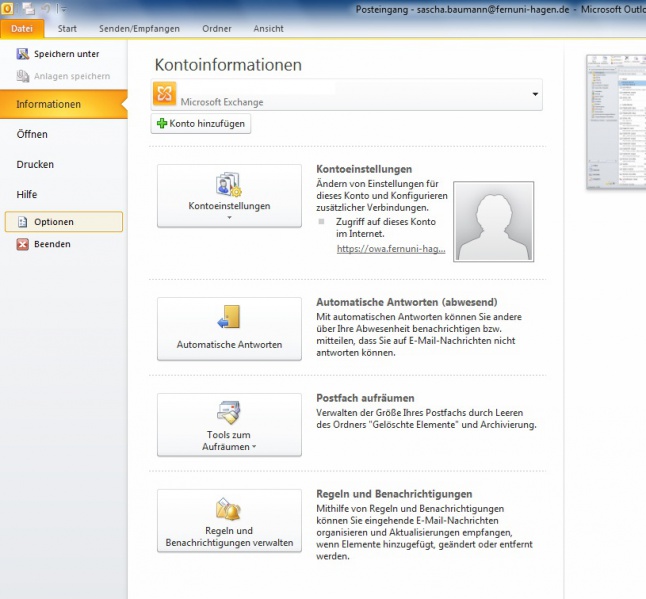Click the Automatische Antworten button
Image resolution: width=646 pixels, height=599 pixels.
pos(229,329)
